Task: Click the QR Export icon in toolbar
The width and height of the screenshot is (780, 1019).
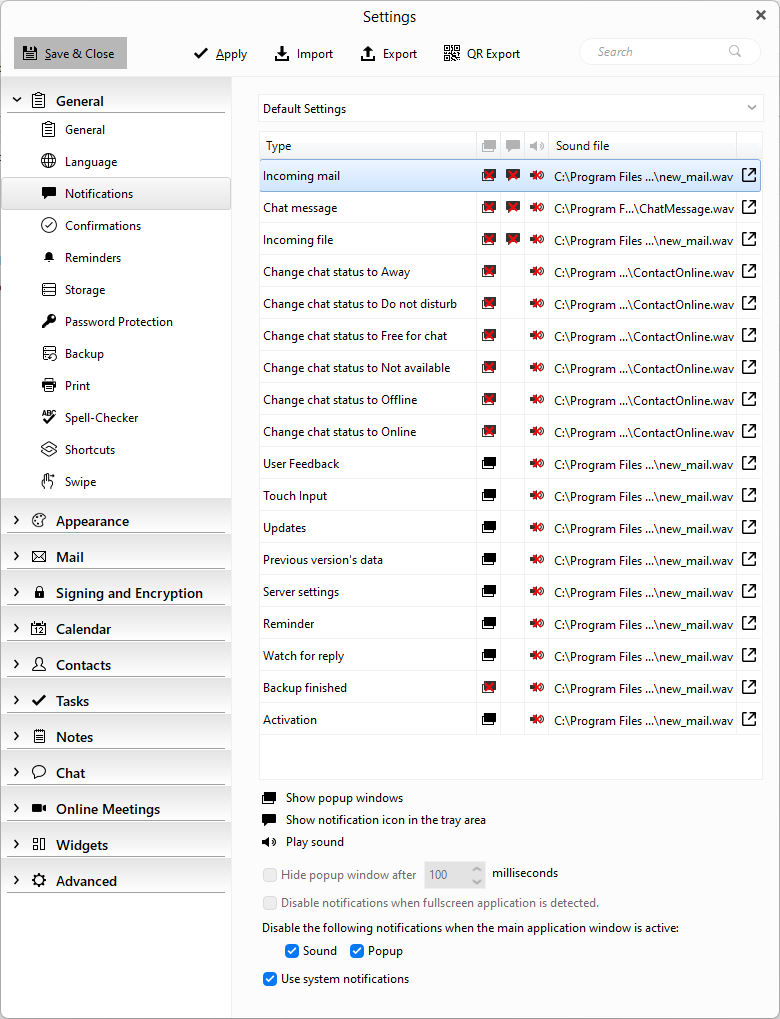Action: 452,54
